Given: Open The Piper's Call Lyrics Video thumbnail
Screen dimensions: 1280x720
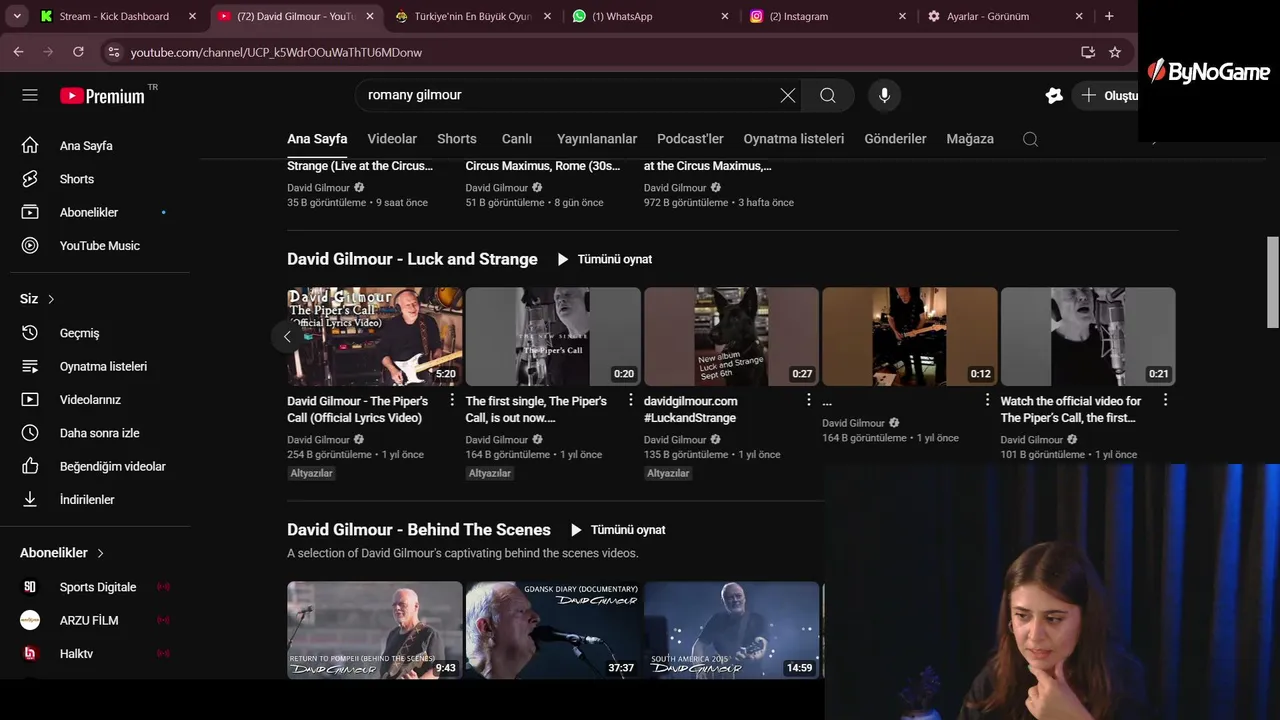Looking at the screenshot, I should (375, 337).
